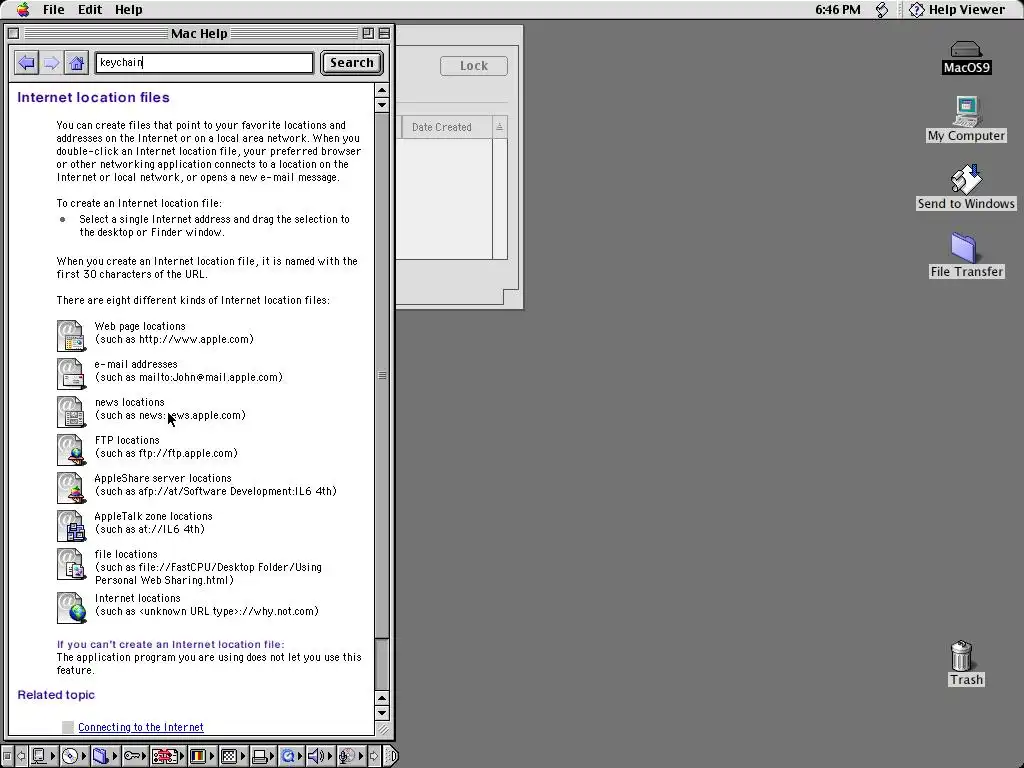
Task: Open the Remote Access control strip module
Action: coord(168,756)
